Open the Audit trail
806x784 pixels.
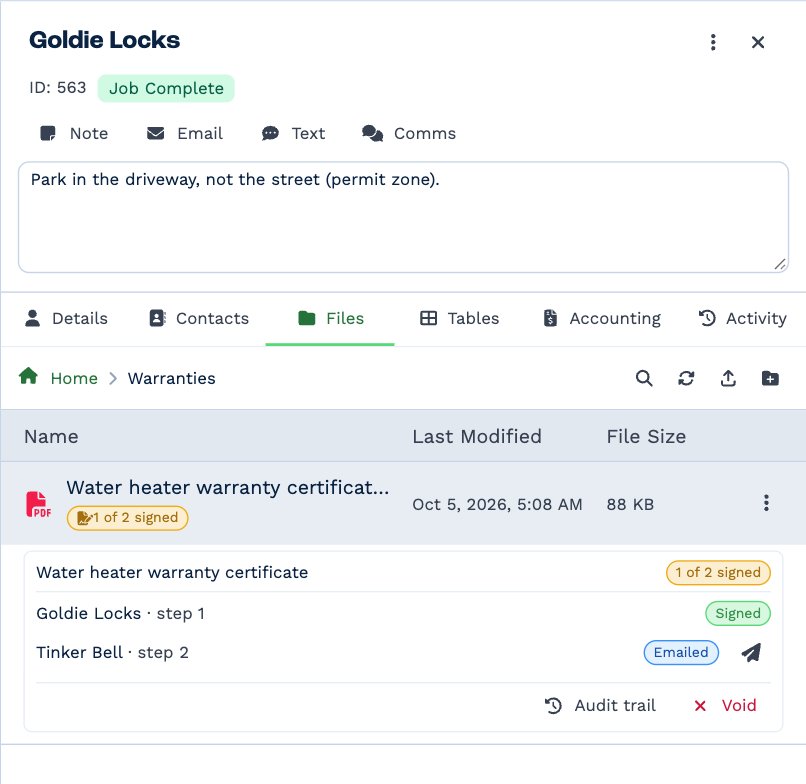point(600,705)
